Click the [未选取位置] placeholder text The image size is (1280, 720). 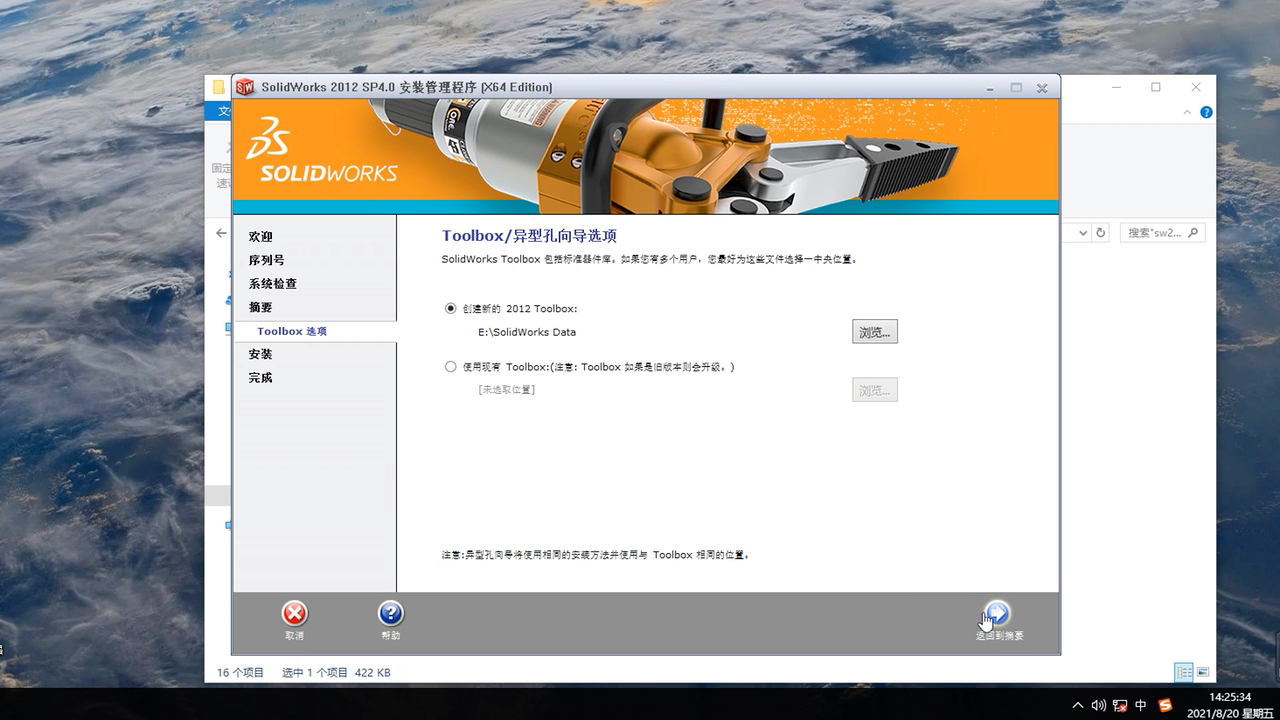point(506,389)
